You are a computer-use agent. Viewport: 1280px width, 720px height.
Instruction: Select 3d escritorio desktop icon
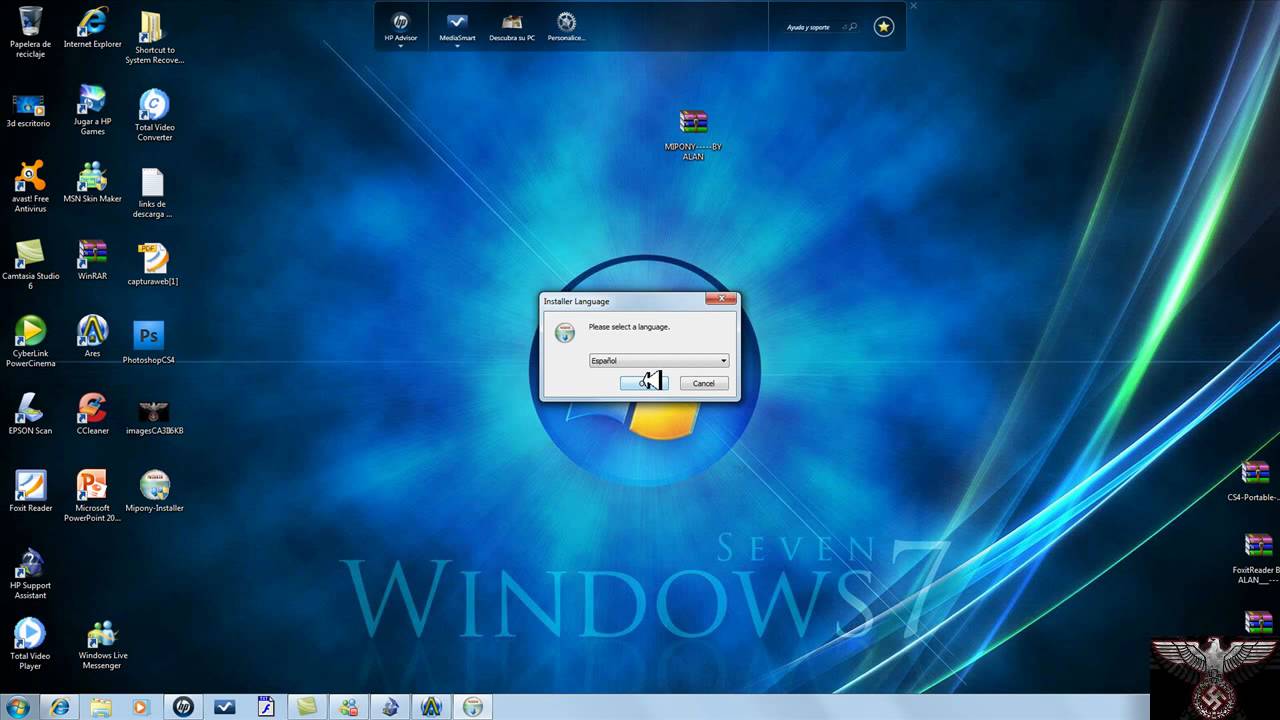pos(28,110)
